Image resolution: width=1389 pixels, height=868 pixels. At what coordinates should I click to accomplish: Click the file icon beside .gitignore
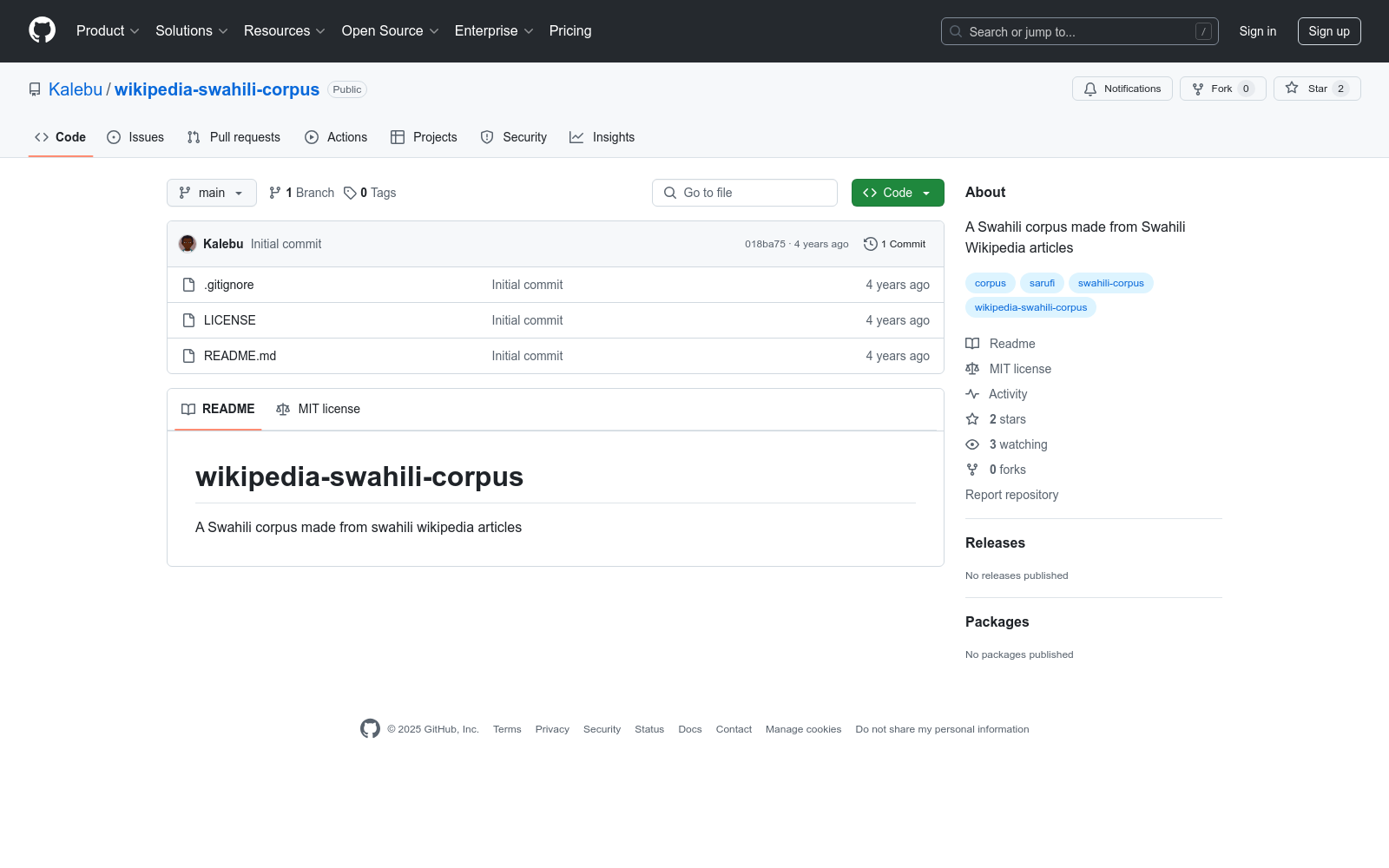(x=188, y=285)
